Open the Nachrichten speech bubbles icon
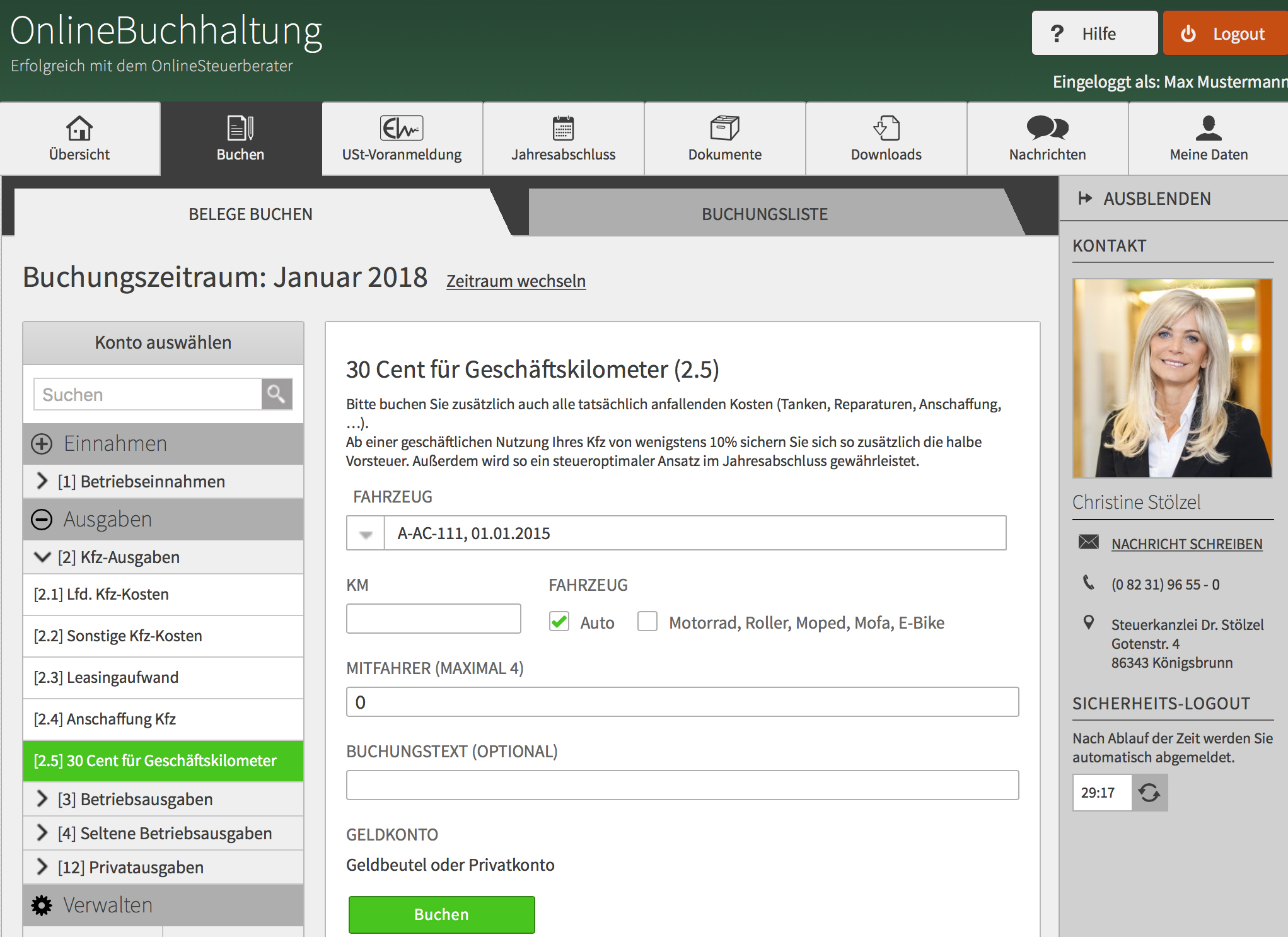This screenshot has height=937, width=1288. 1047,128
